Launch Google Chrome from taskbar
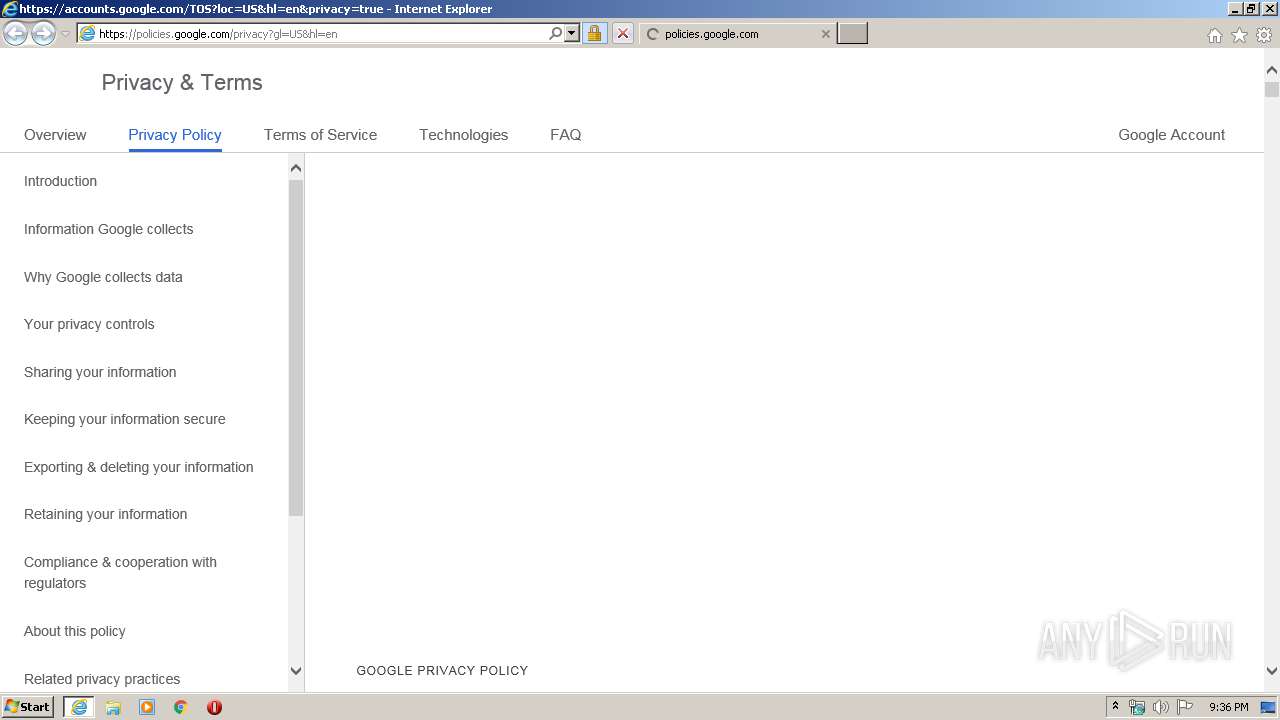 click(x=181, y=707)
